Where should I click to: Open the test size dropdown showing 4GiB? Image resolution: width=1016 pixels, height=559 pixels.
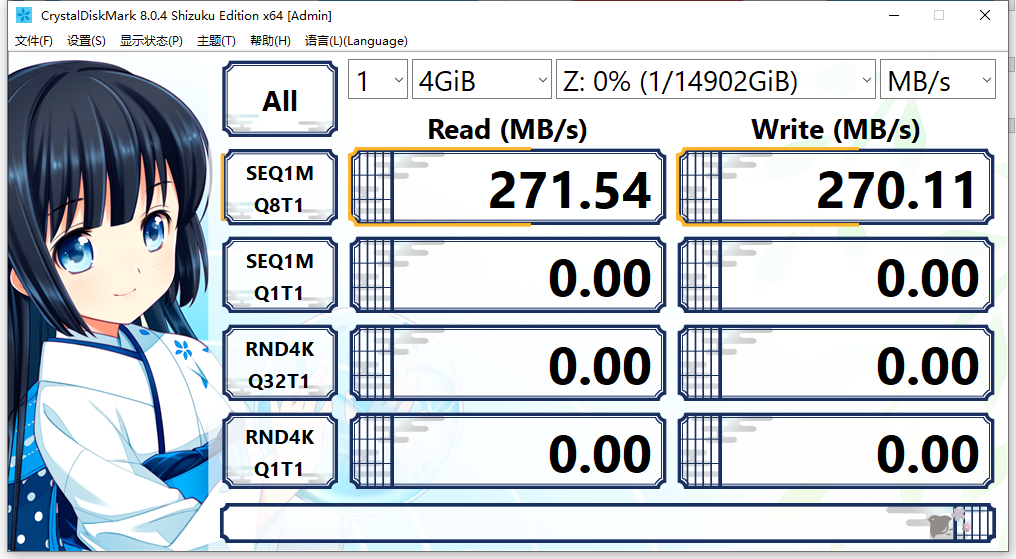(x=481, y=80)
